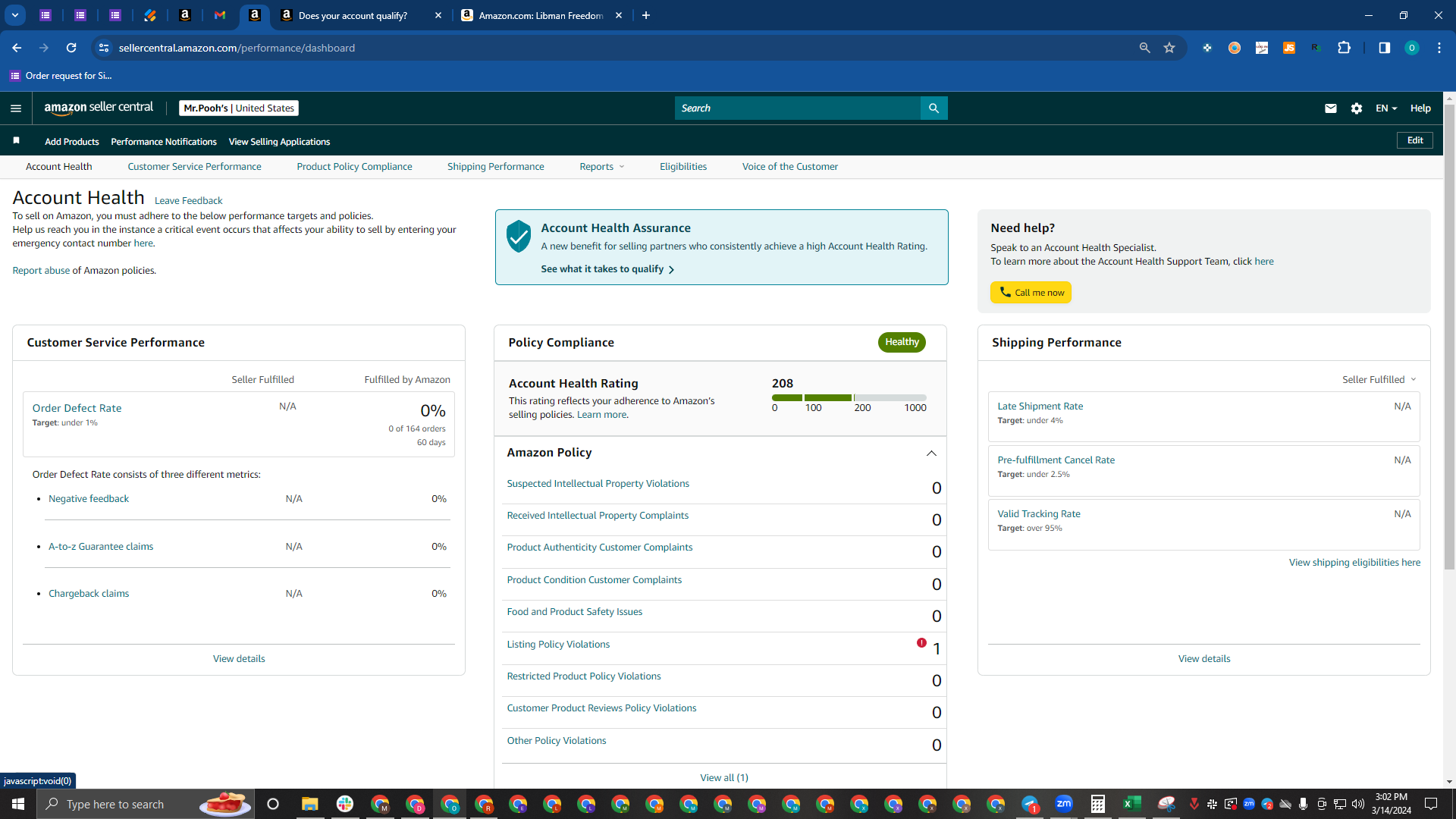Viewport: 1456px width, 819px height.
Task: Open the EN language dropdown
Action: tap(1386, 108)
